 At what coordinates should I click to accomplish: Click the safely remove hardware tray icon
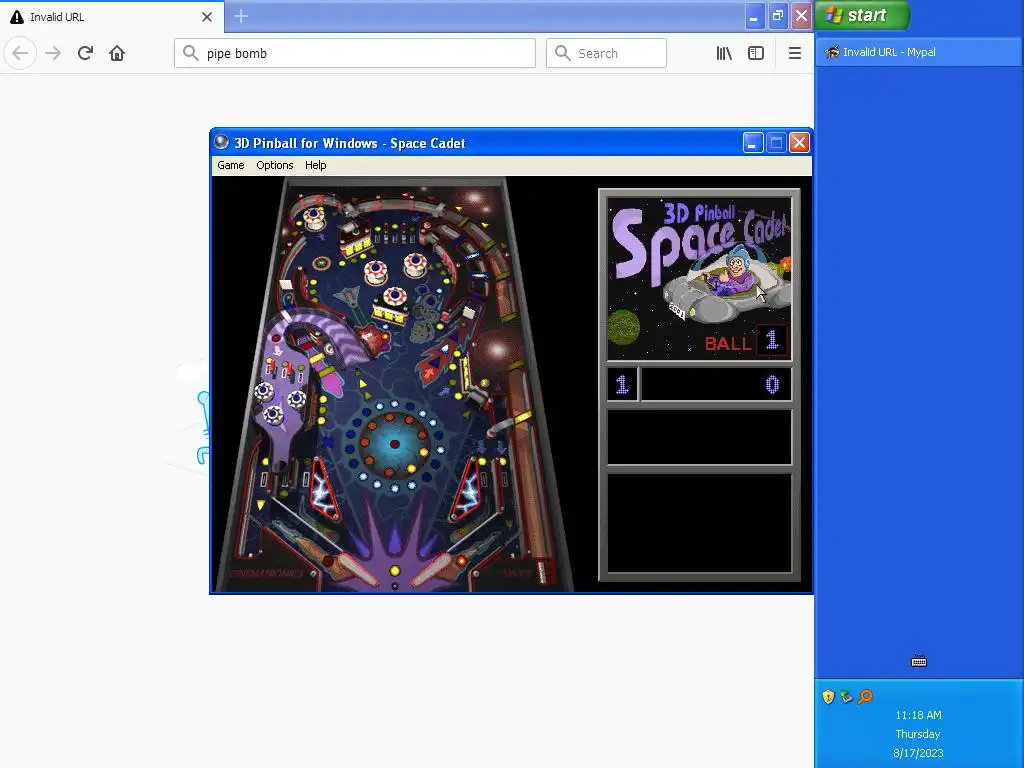pos(846,697)
